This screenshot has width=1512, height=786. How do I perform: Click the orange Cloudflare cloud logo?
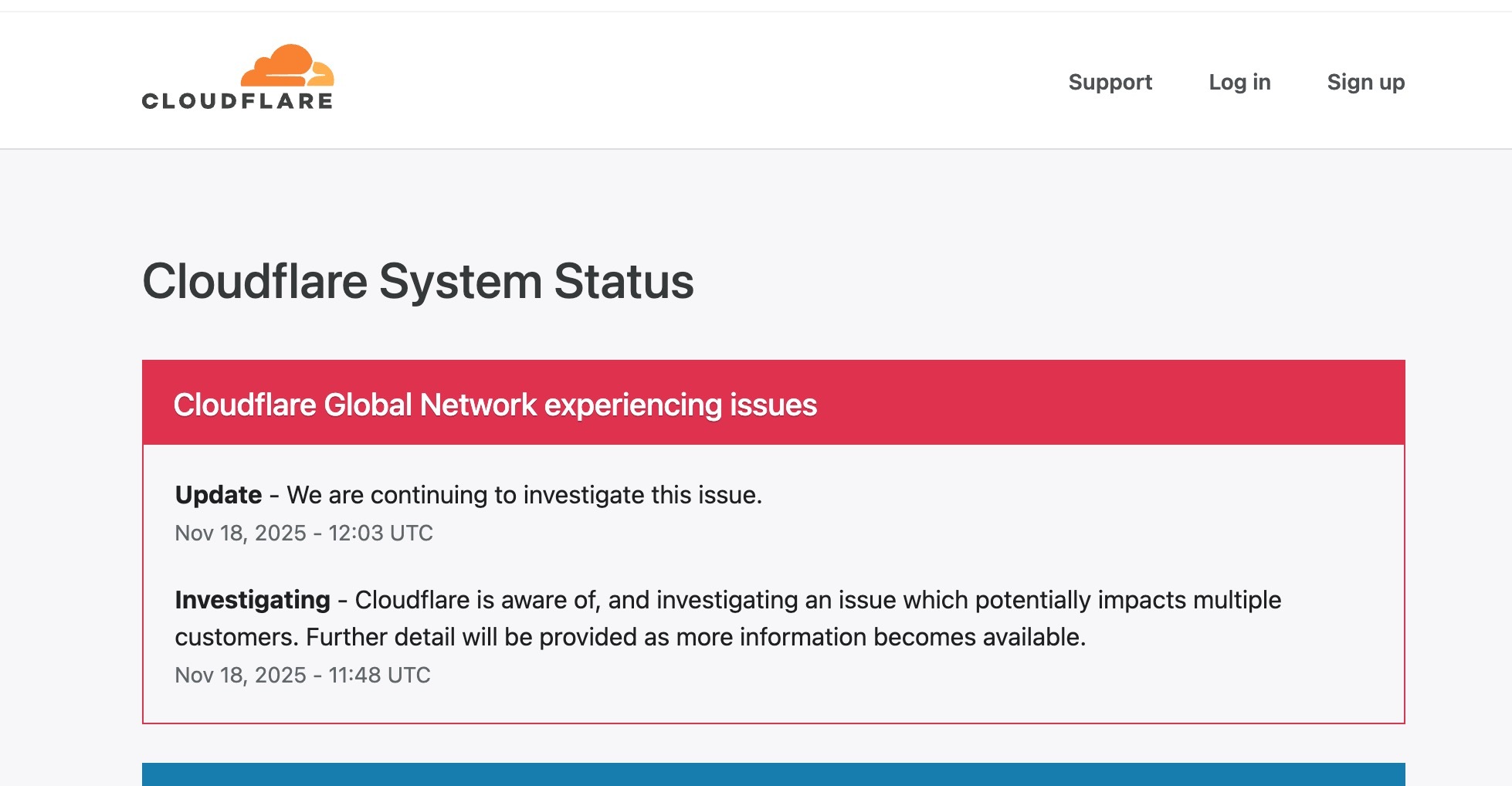click(x=286, y=65)
